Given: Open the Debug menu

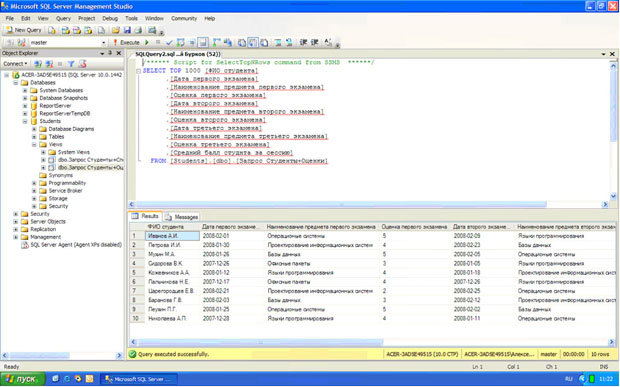Looking at the screenshot, I should 110,18.
